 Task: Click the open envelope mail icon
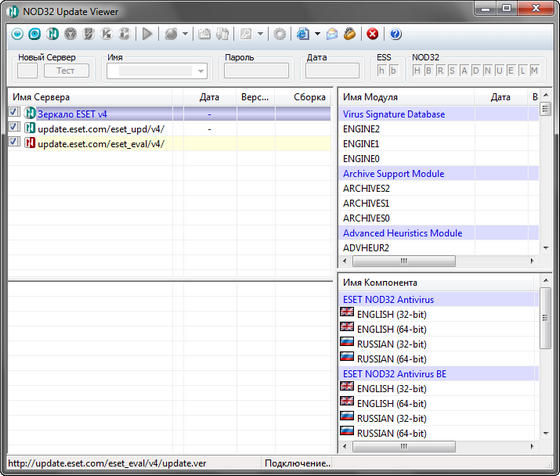[x=332, y=34]
